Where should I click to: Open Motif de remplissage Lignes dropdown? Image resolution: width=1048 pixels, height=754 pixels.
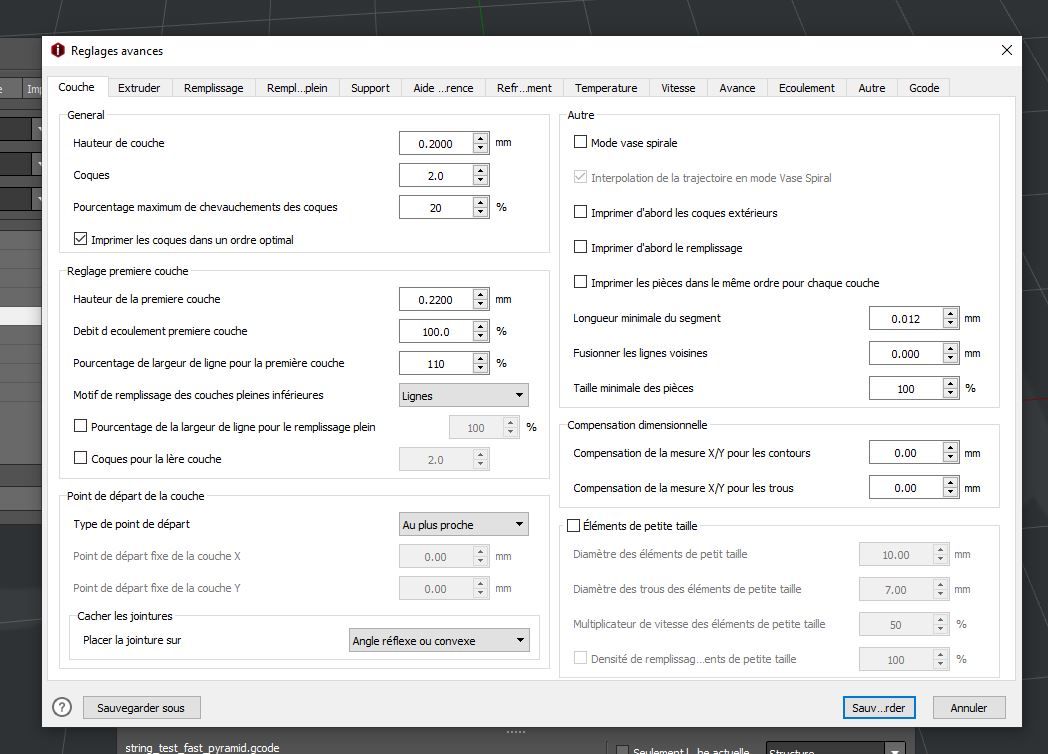click(463, 395)
